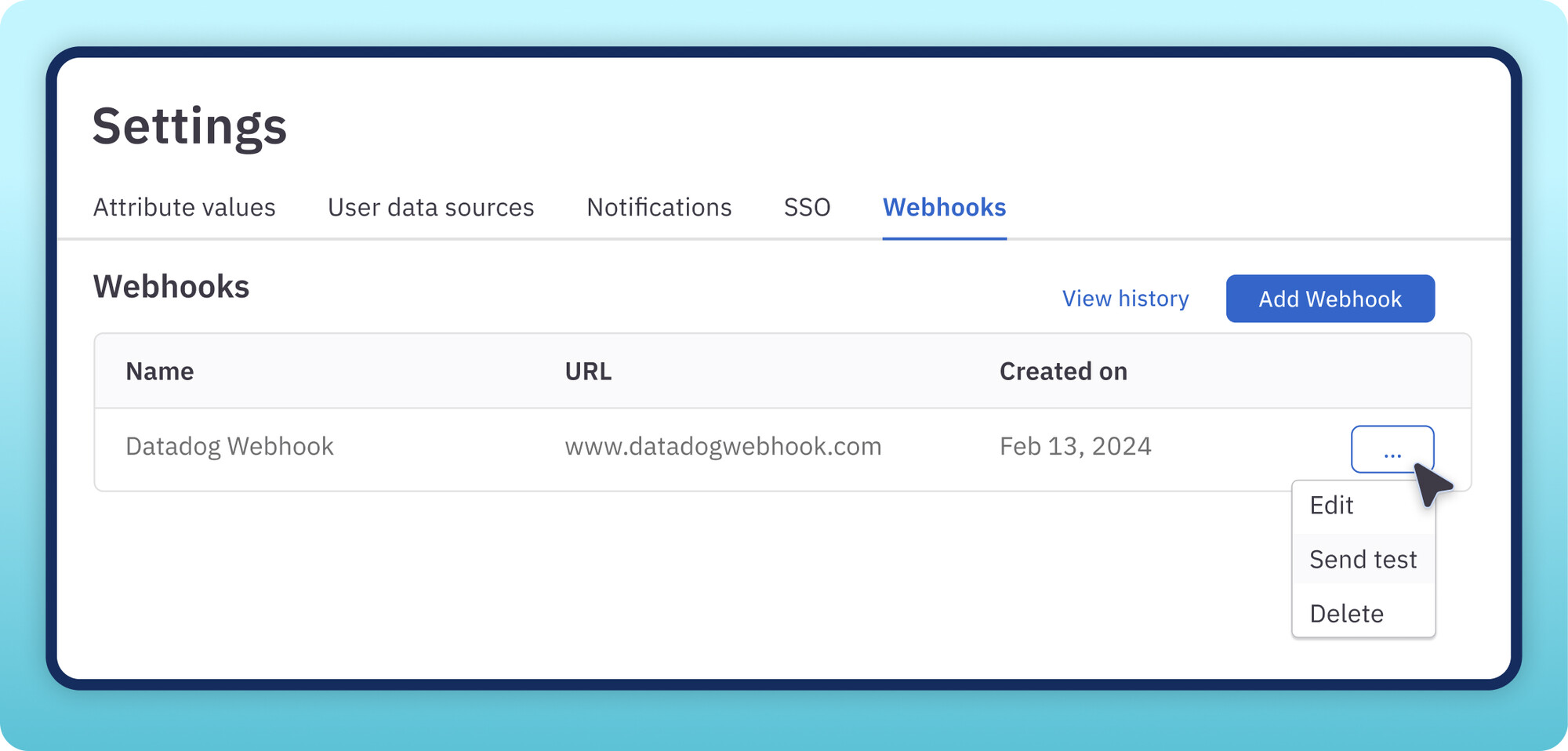Viewport: 1568px width, 751px height.
Task: Open the User data sources tab
Action: click(431, 207)
